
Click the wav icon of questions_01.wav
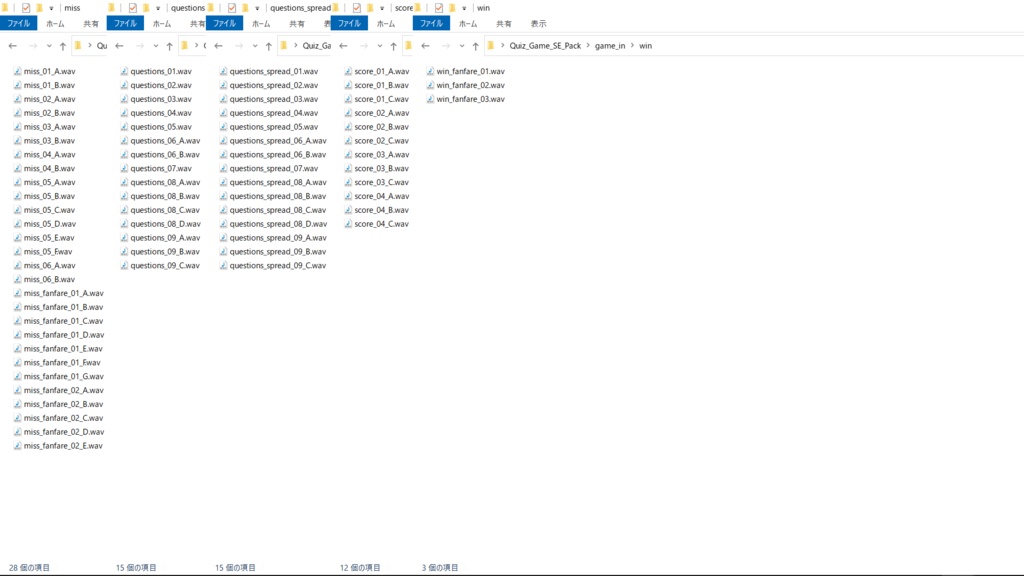pyautogui.click(x=124, y=71)
